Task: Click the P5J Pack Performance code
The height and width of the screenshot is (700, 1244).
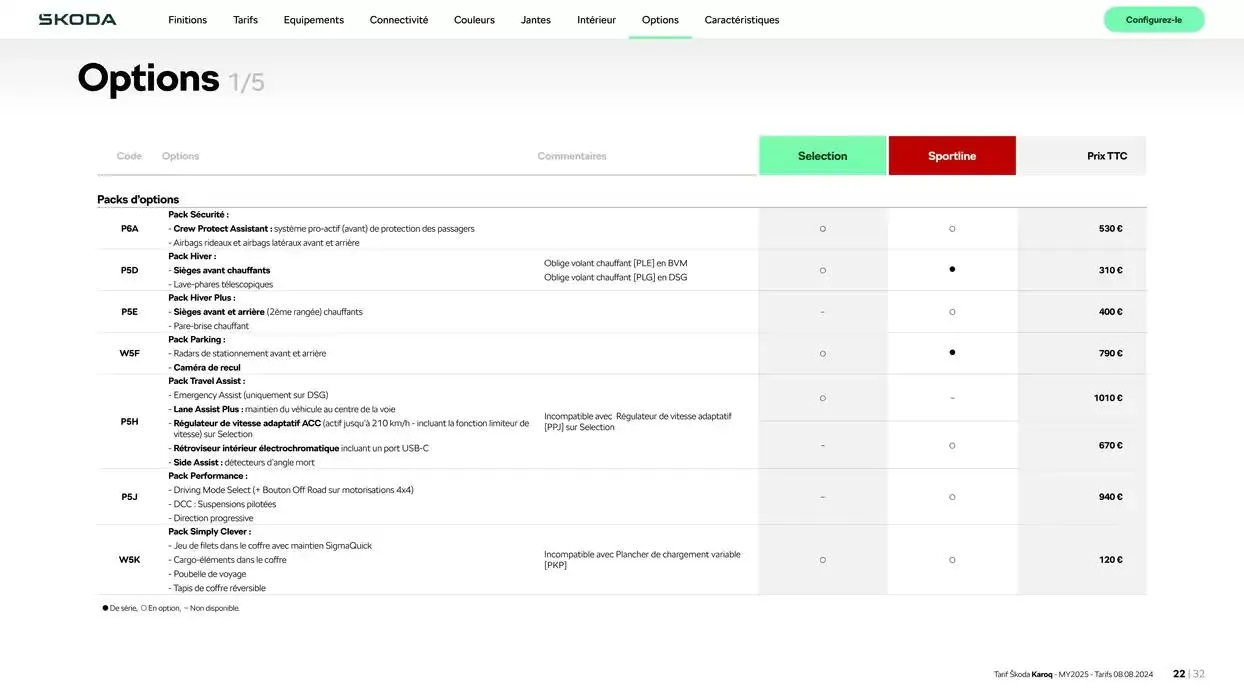Action: point(129,497)
